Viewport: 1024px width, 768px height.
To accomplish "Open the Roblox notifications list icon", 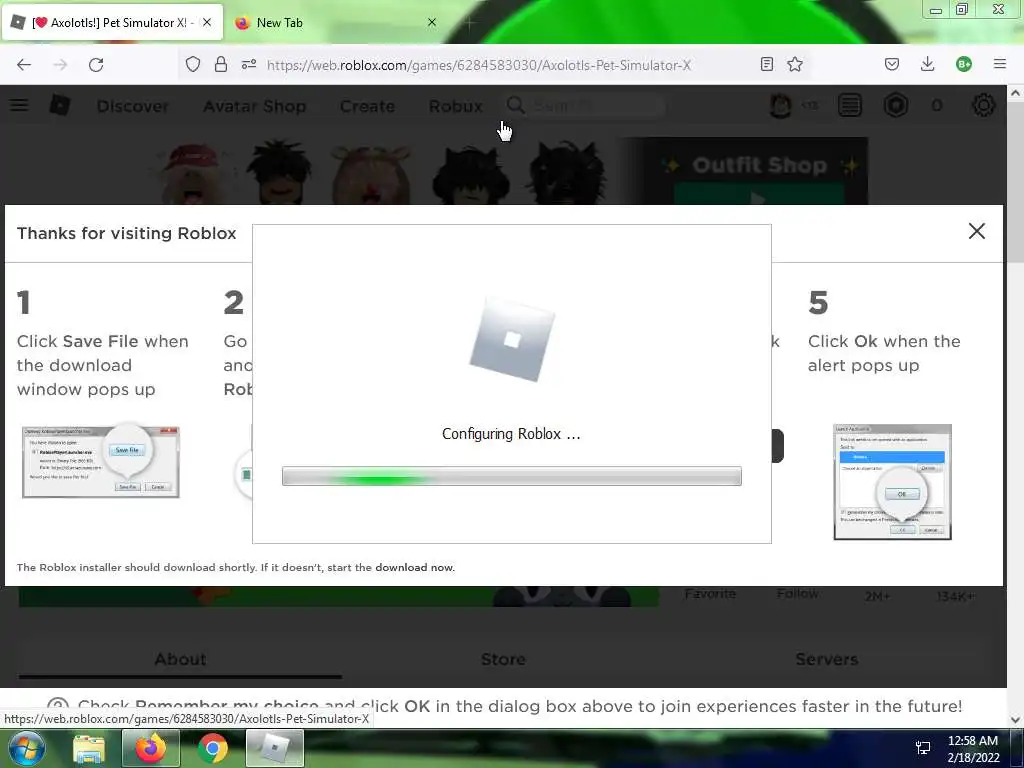I will point(850,105).
